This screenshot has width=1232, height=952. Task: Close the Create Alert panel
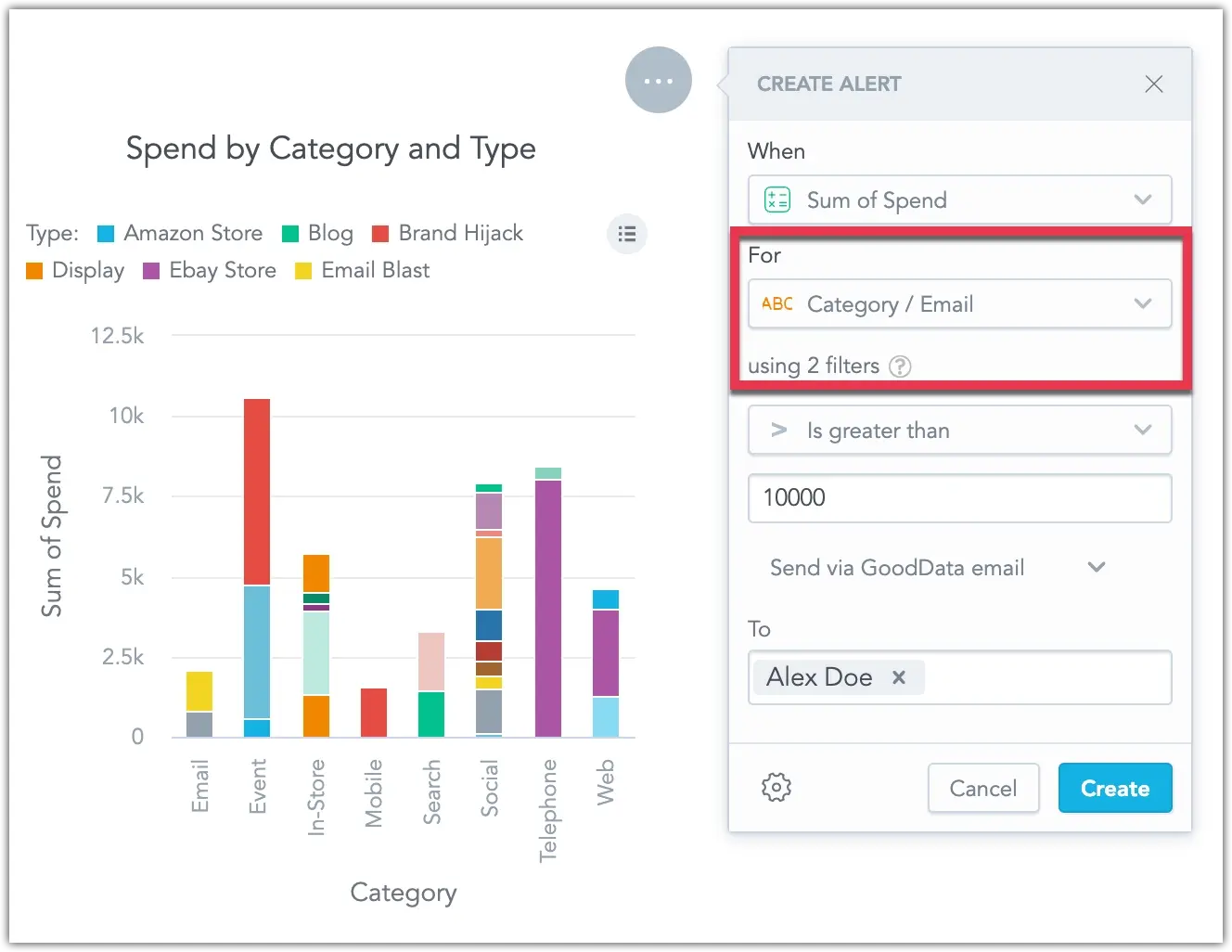pyautogui.click(x=1153, y=84)
